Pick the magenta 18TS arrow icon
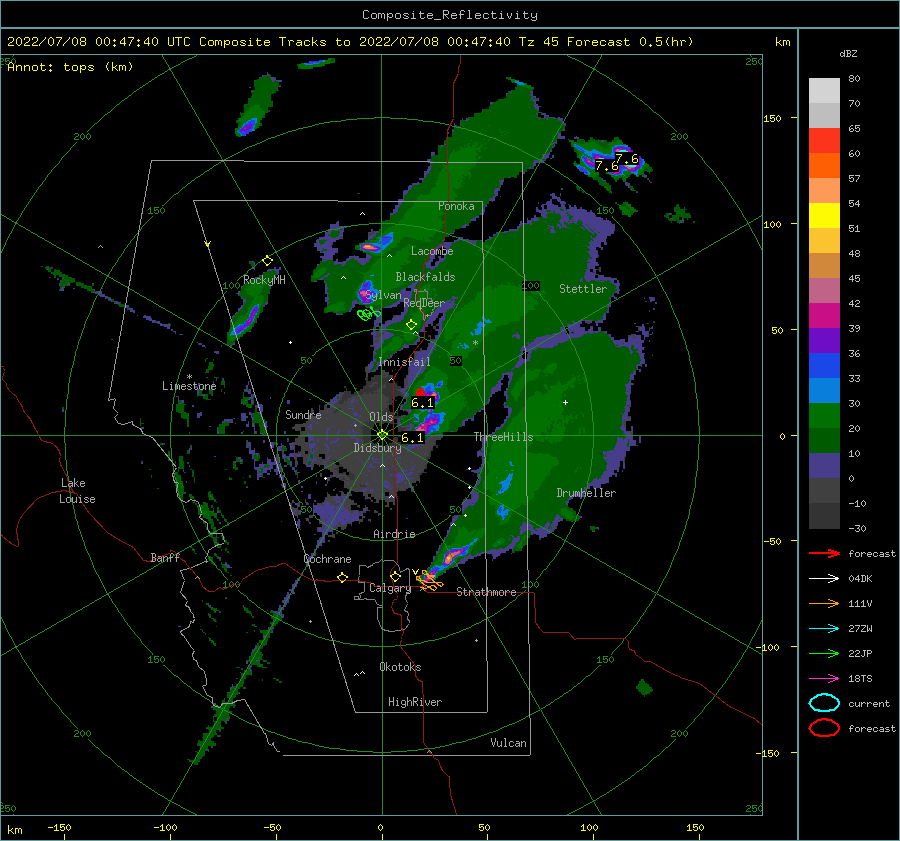 point(824,679)
